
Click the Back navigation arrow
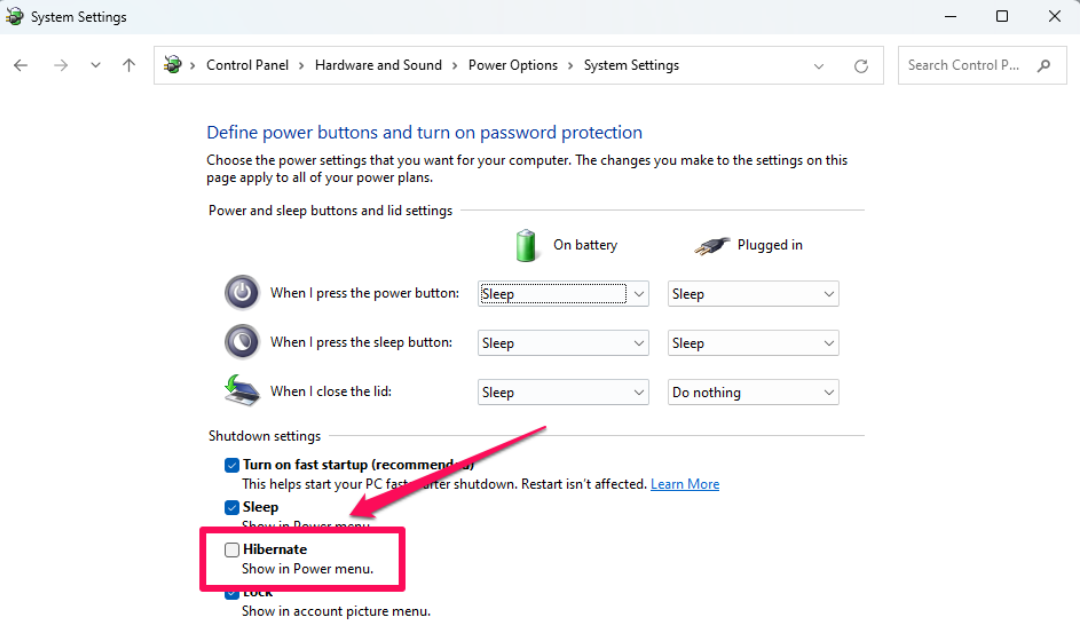point(21,66)
